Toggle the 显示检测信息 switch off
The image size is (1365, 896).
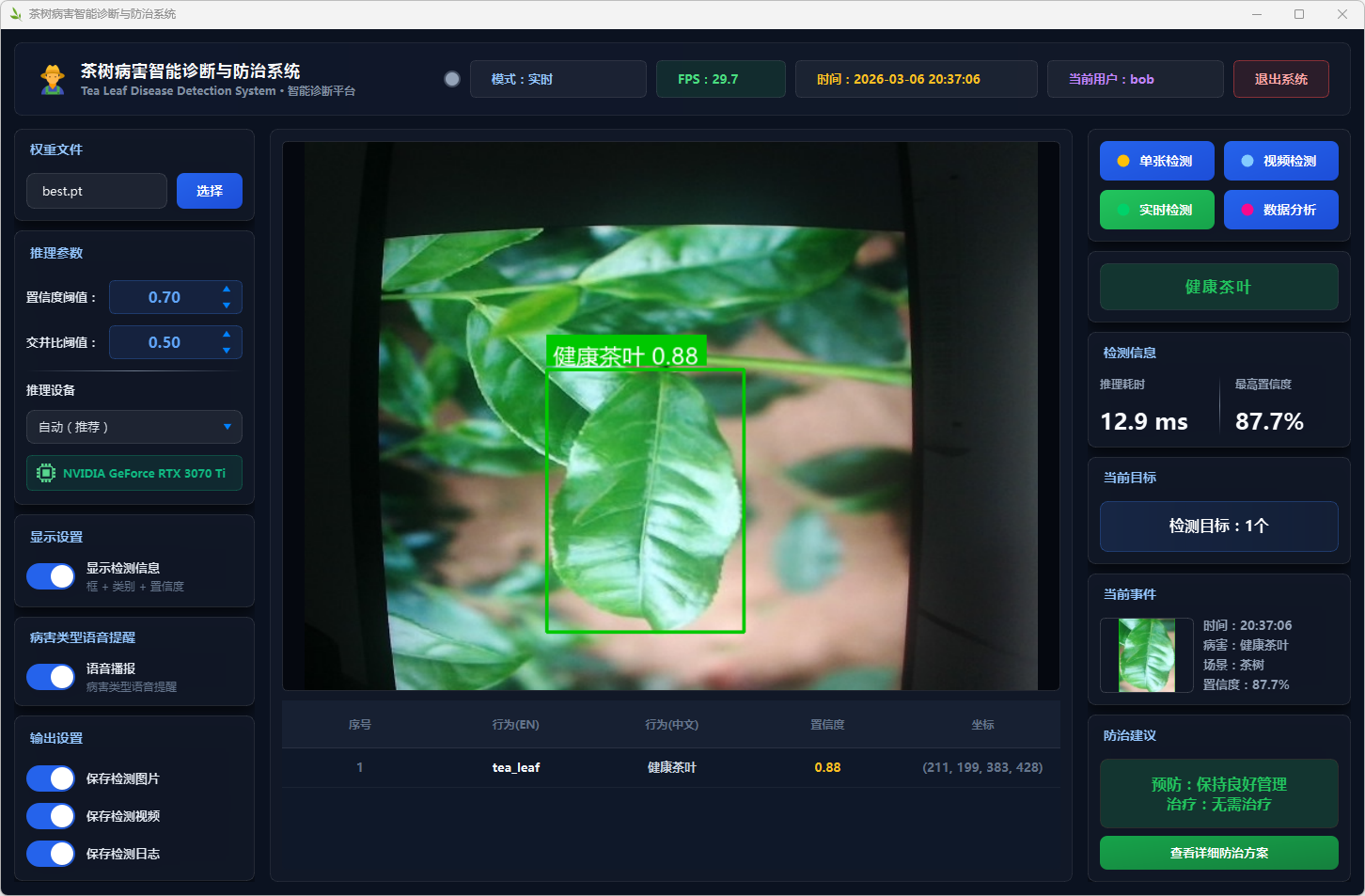pyautogui.click(x=51, y=576)
